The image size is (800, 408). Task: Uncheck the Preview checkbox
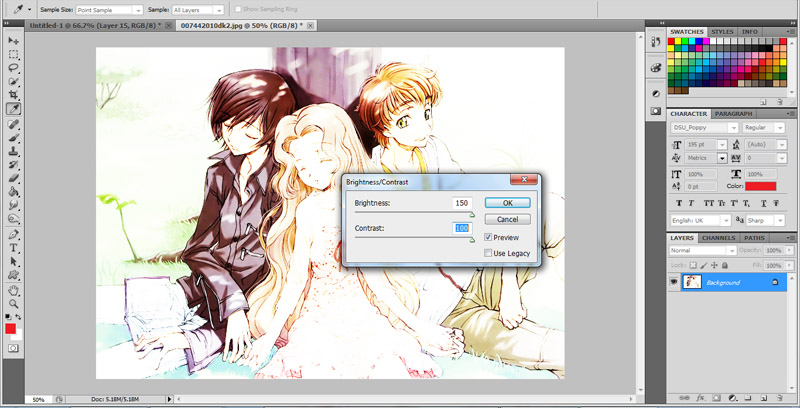[488, 237]
